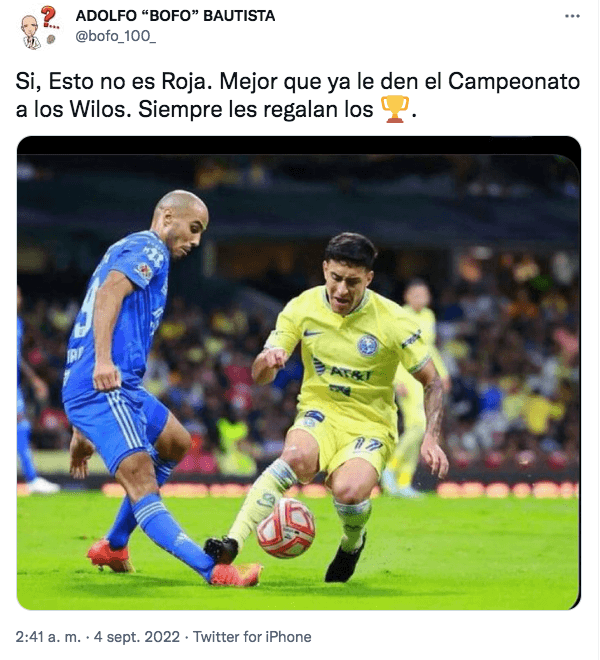Screen dimensions: 600x660
Task: Open the Twitter for iPhone source link
Action: pos(252,637)
